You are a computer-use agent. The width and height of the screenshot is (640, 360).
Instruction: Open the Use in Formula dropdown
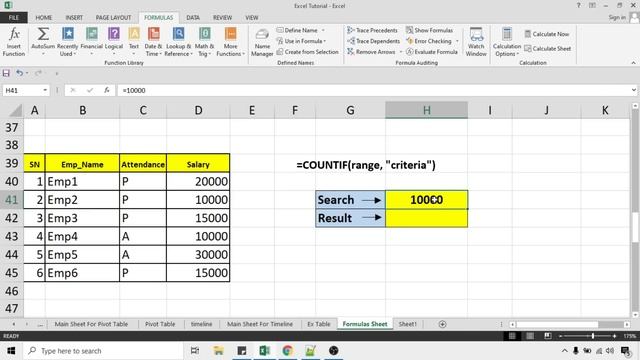pos(301,41)
